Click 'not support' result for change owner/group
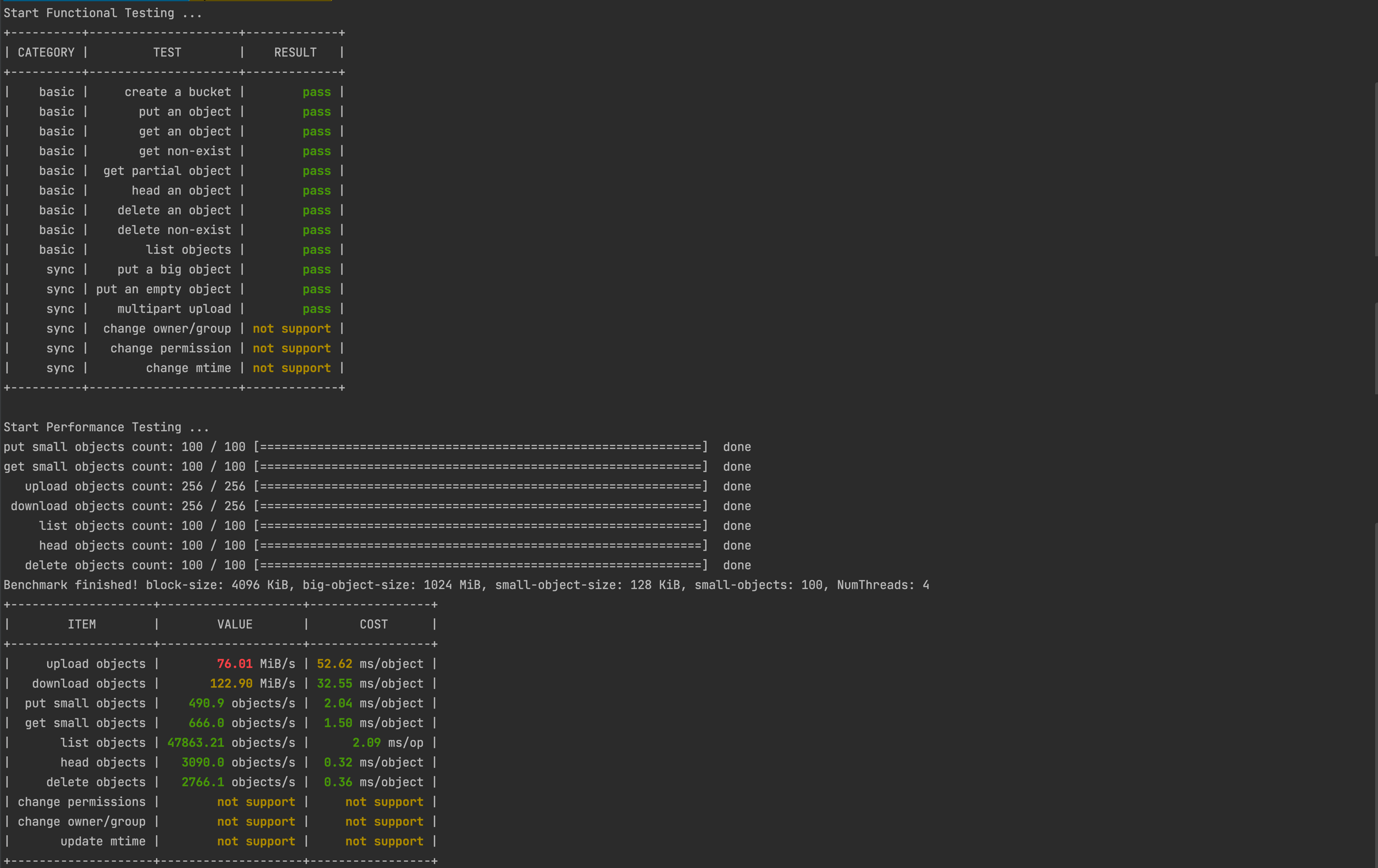 pyautogui.click(x=291, y=329)
